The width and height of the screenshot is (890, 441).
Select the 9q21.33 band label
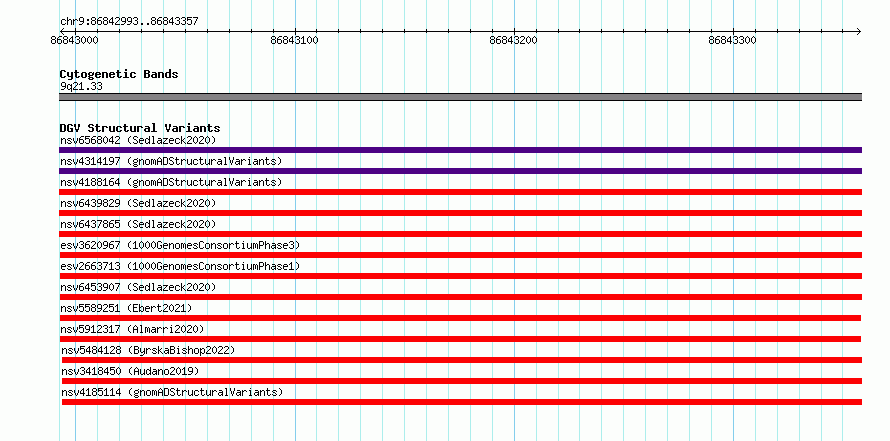click(x=81, y=87)
